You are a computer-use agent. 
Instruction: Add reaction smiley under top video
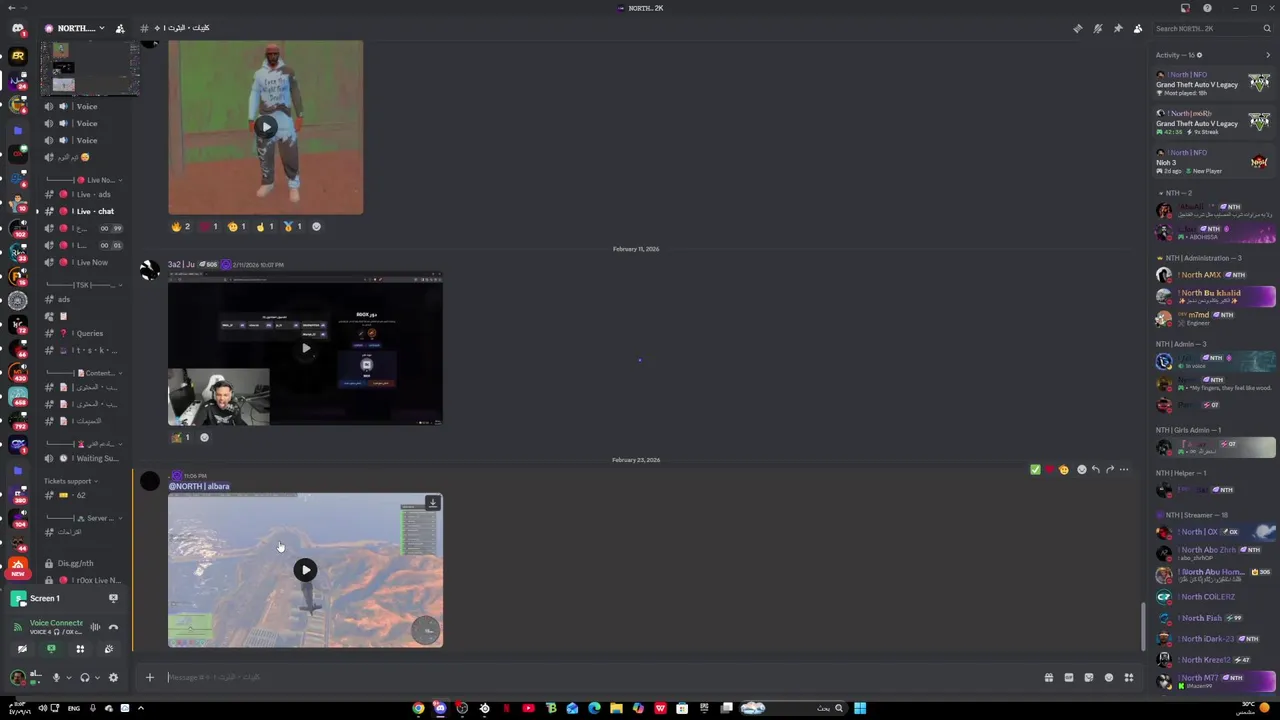(316, 226)
